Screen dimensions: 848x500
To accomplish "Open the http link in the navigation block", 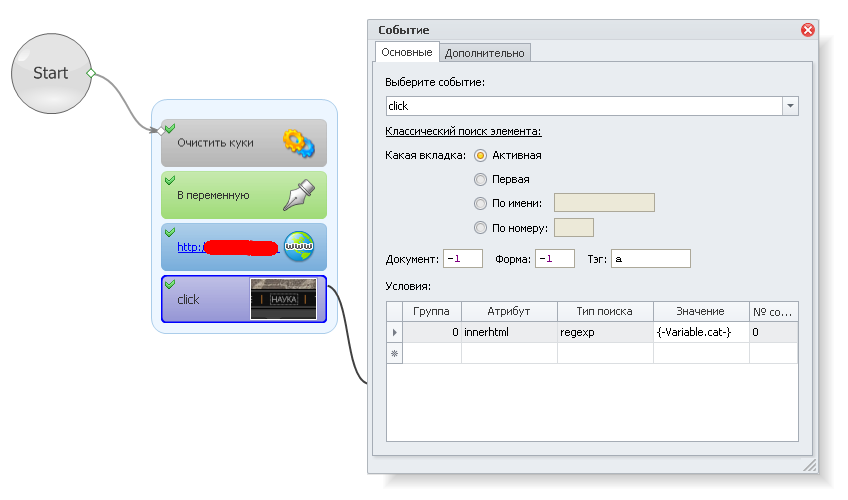I will point(227,247).
